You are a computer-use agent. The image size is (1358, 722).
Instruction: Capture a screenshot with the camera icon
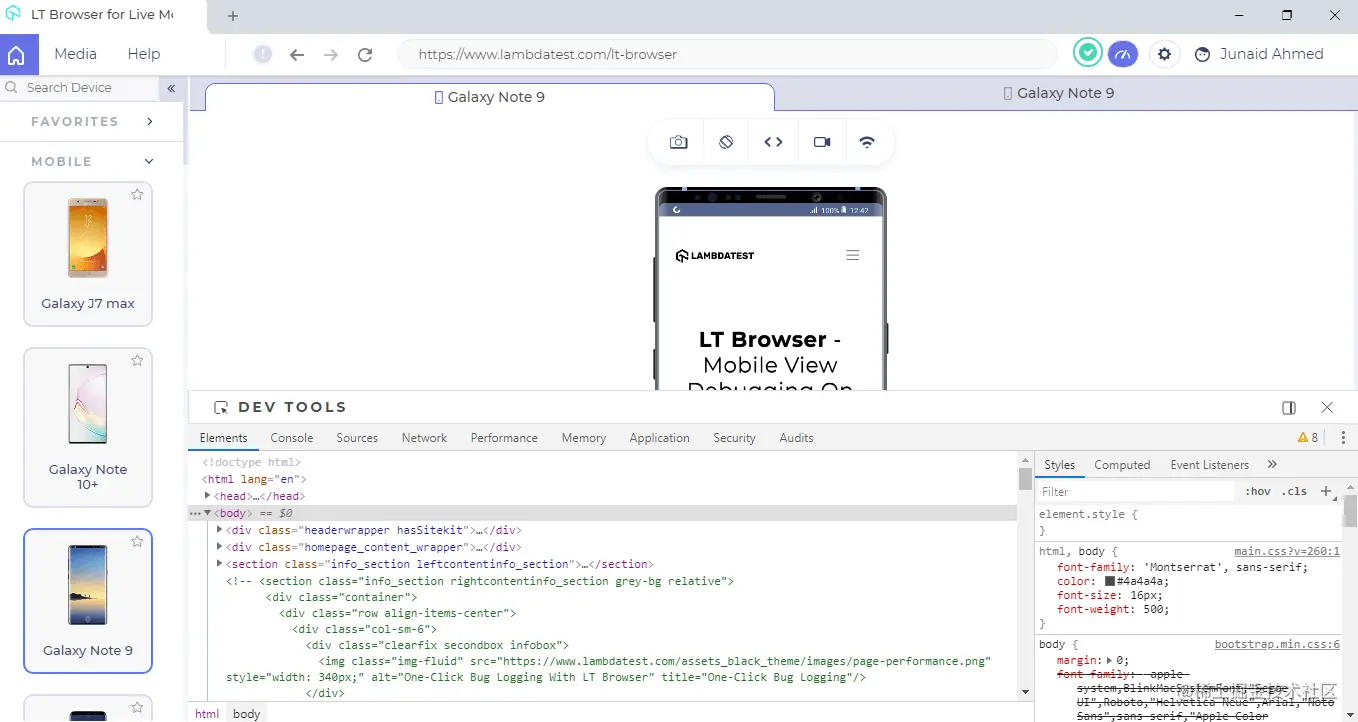click(x=679, y=142)
